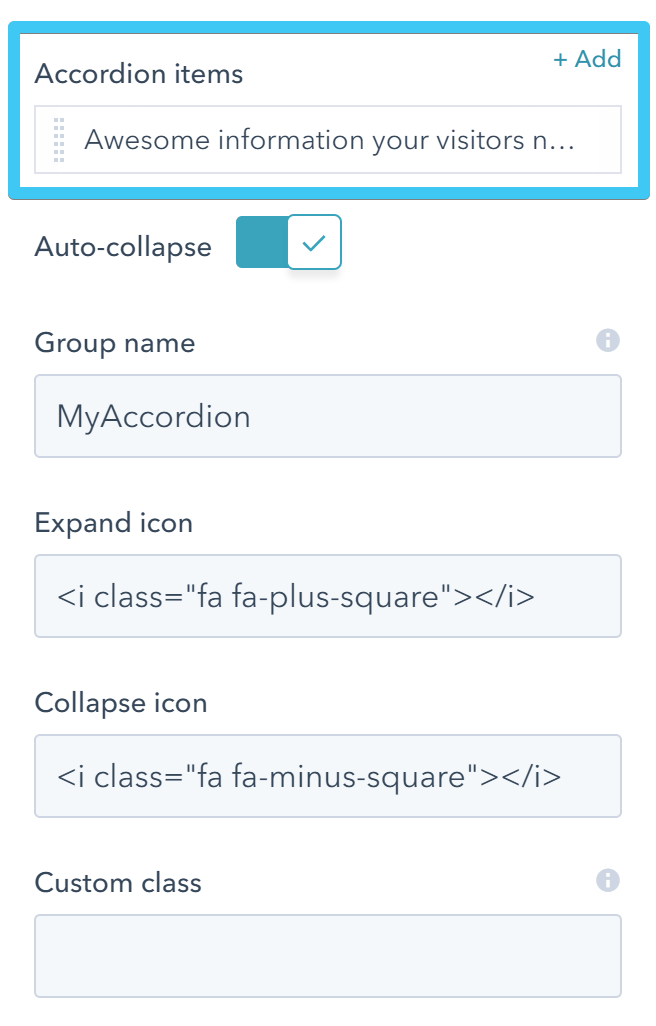Click the teal track of Auto-collapse switch
Viewport: 656px width, 1026px height.
pyautogui.click(x=260, y=242)
